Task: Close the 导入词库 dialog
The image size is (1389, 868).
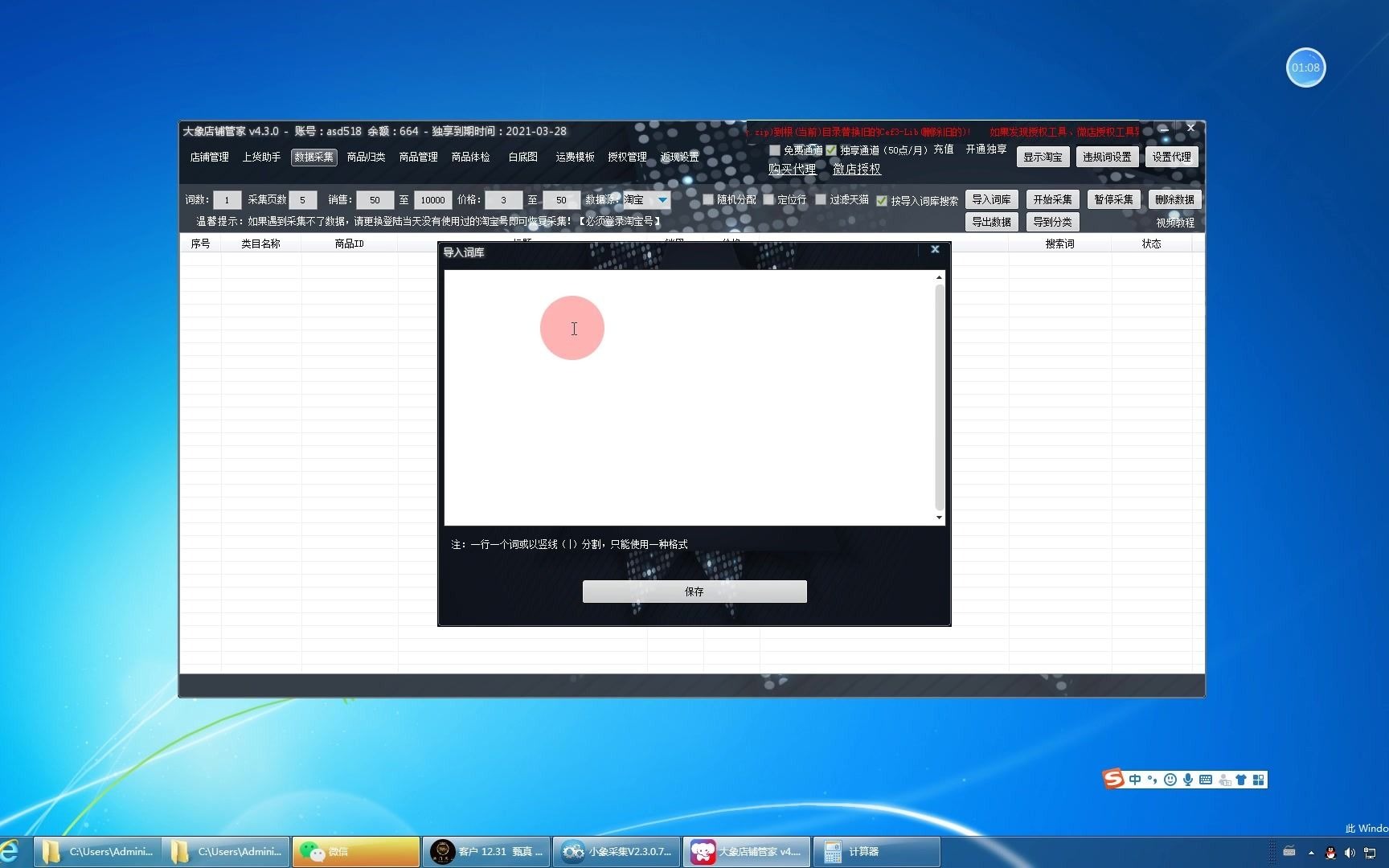Action: (935, 250)
